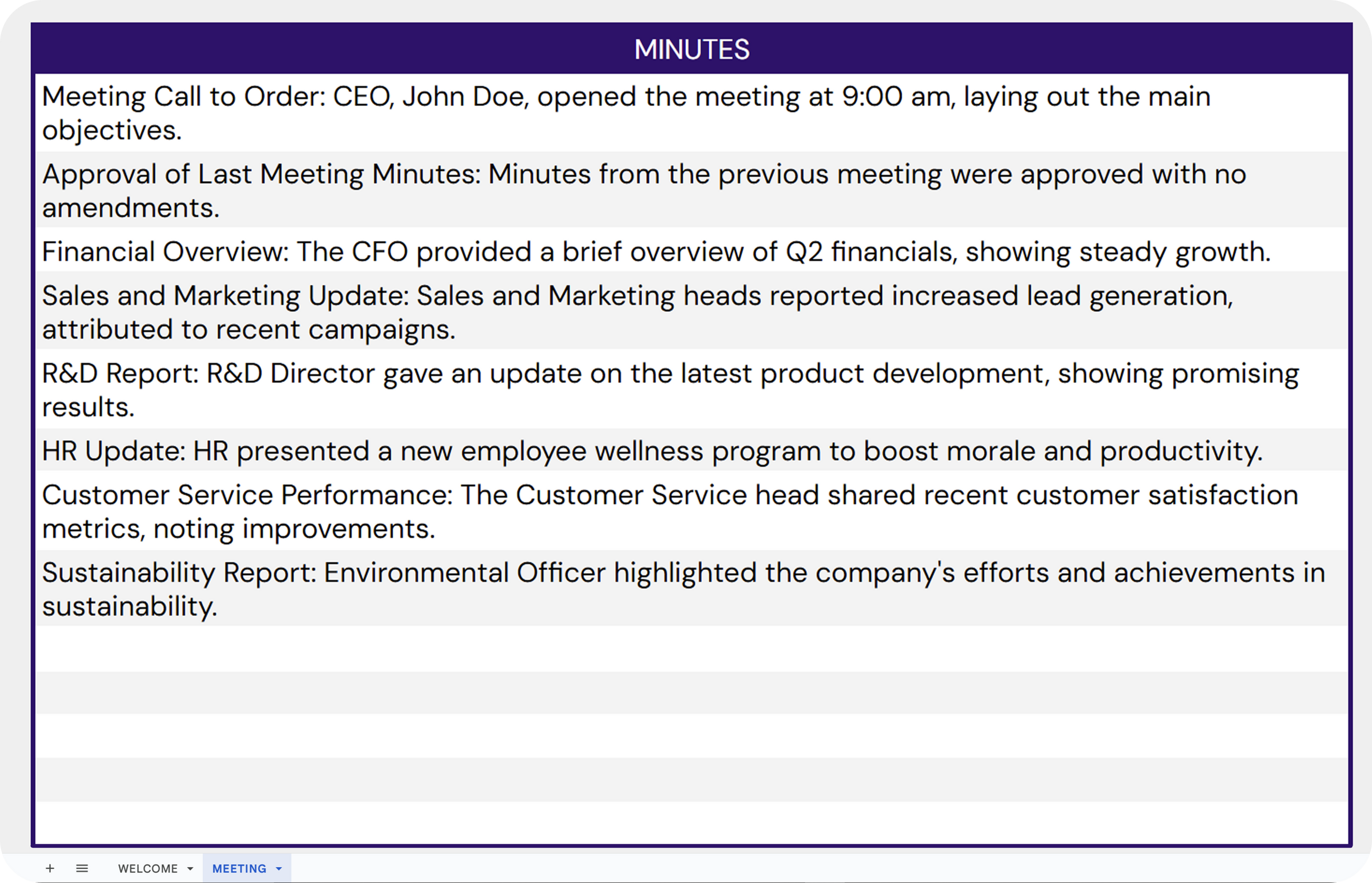
Task: Click the R&D Report row
Action: tap(691, 390)
